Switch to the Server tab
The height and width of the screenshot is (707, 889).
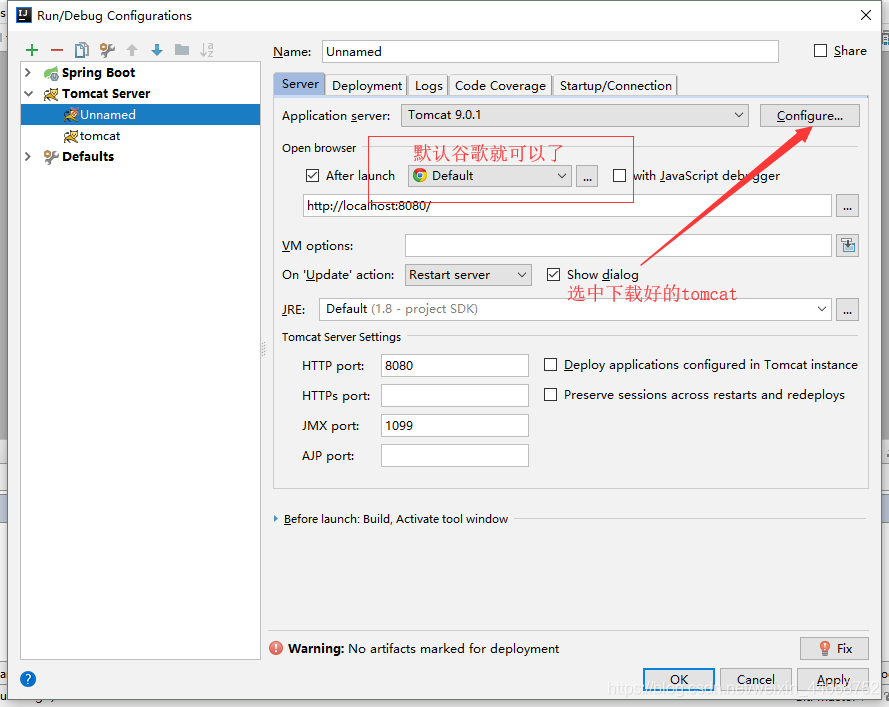[299, 84]
